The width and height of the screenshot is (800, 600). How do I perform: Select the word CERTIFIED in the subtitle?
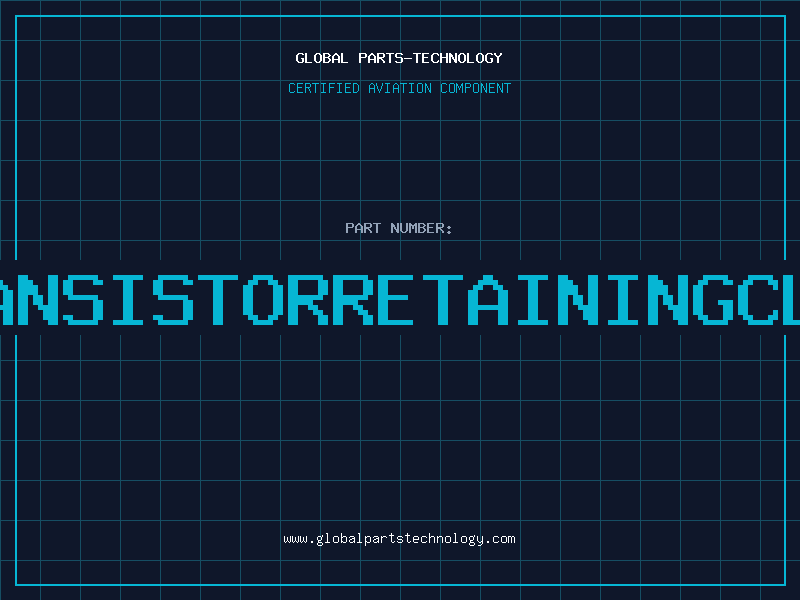(x=323, y=88)
